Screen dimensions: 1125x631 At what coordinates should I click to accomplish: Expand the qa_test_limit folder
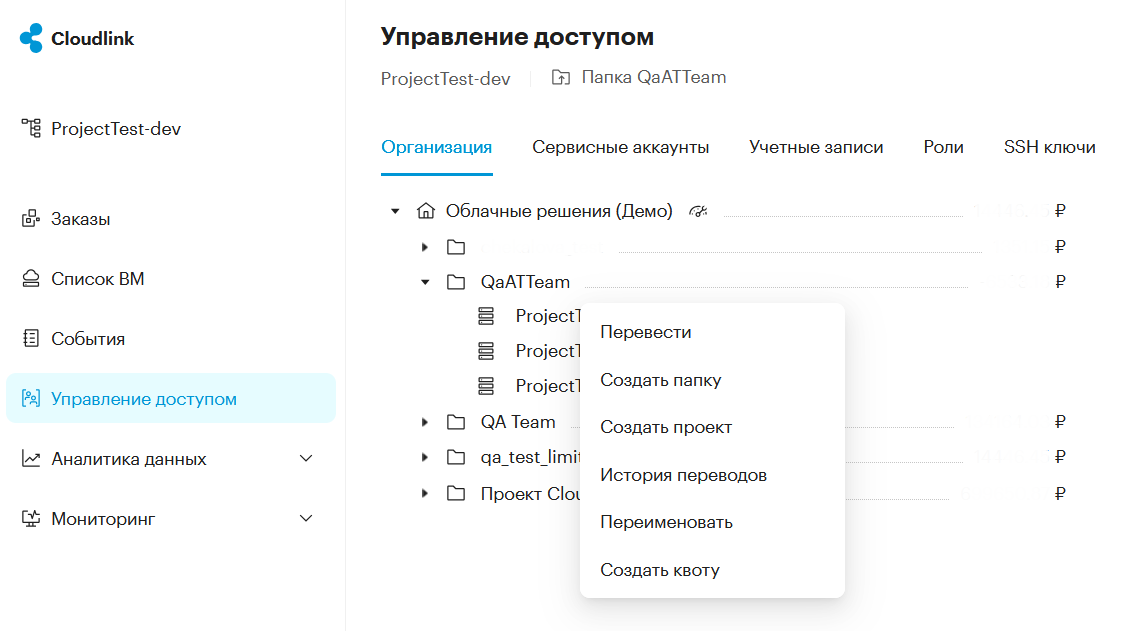[x=425, y=457]
